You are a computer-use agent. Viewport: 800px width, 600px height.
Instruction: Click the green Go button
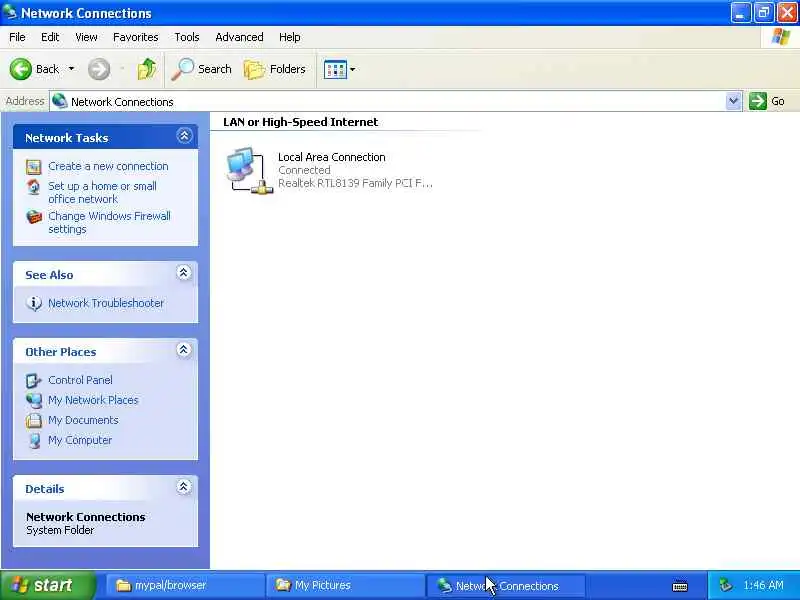(x=767, y=101)
